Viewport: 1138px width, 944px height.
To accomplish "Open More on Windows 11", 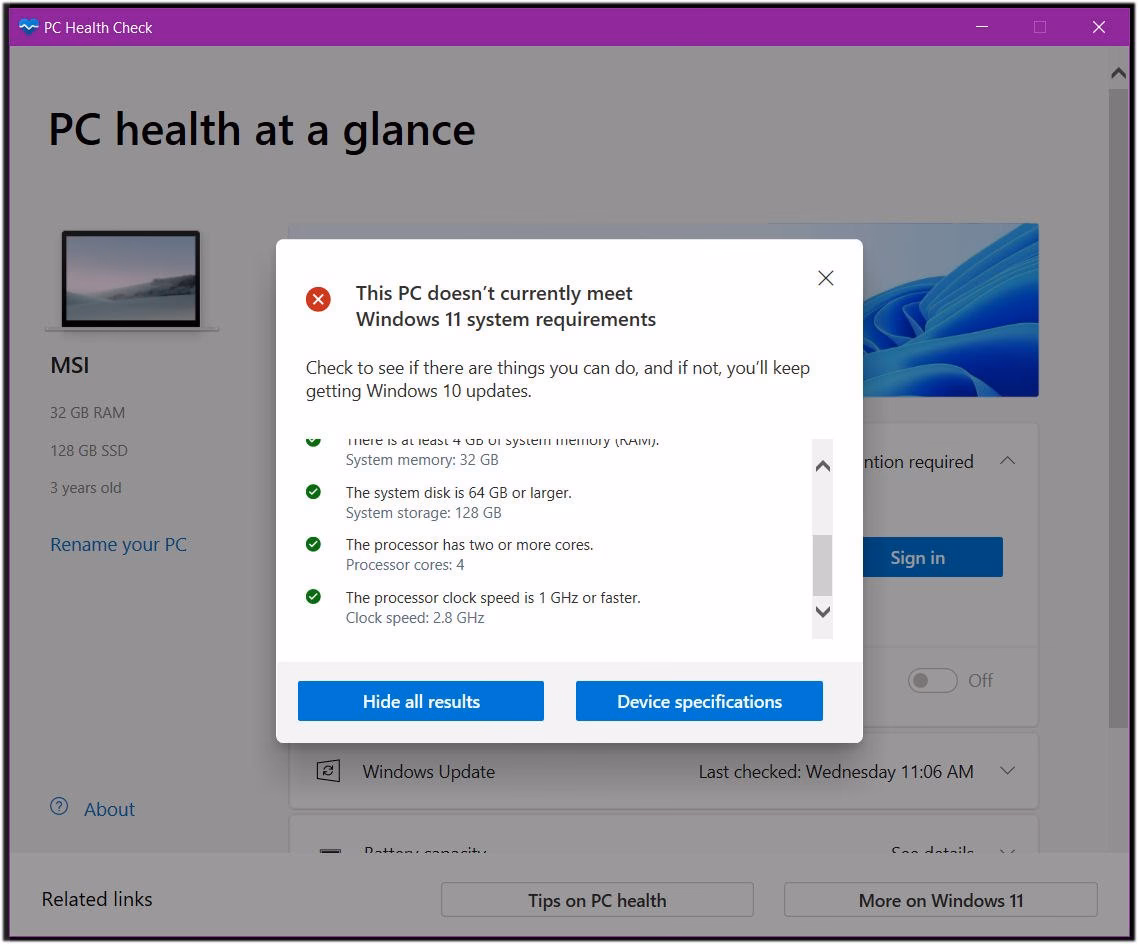I will [x=940, y=900].
